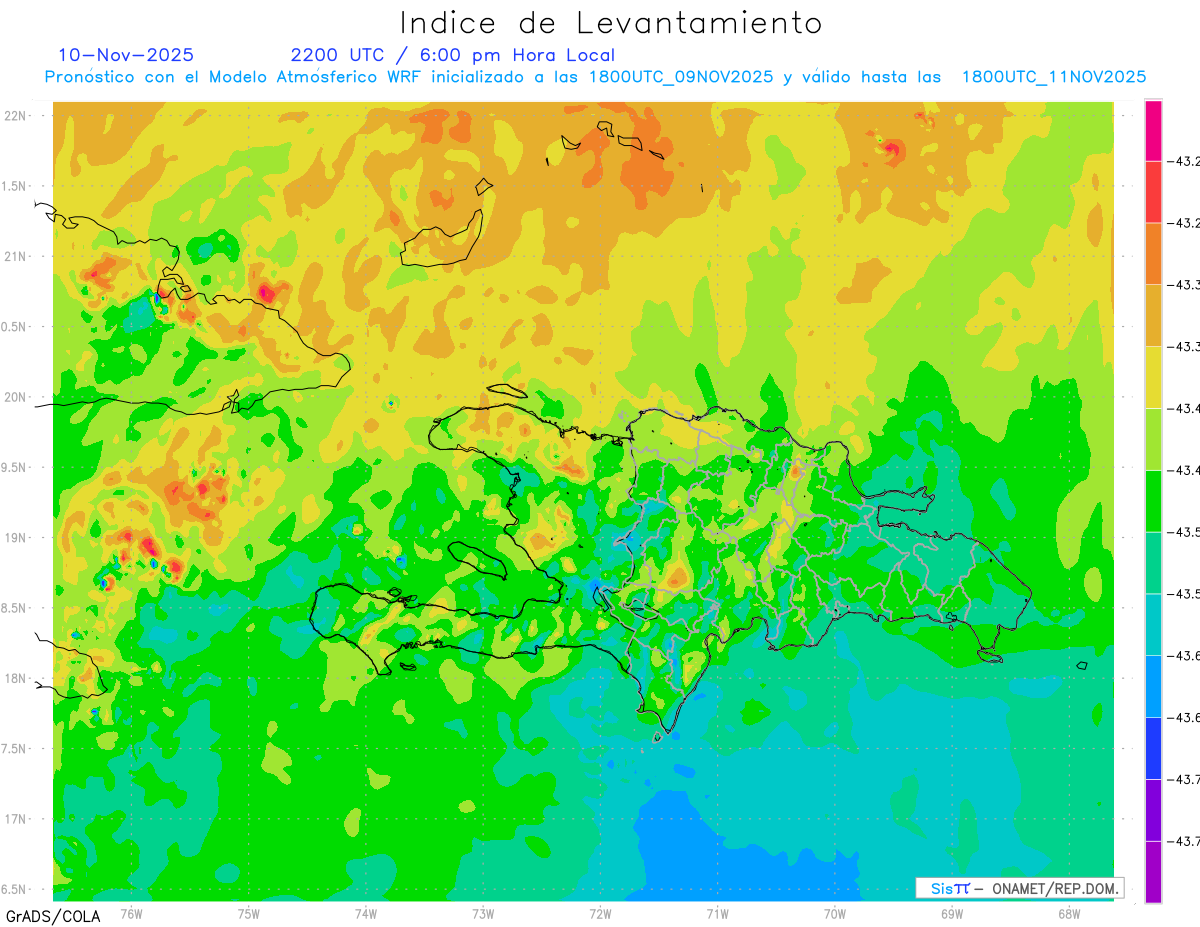
Task: Select the 20N latitude tick label
Action: pyautogui.click(x=15, y=397)
